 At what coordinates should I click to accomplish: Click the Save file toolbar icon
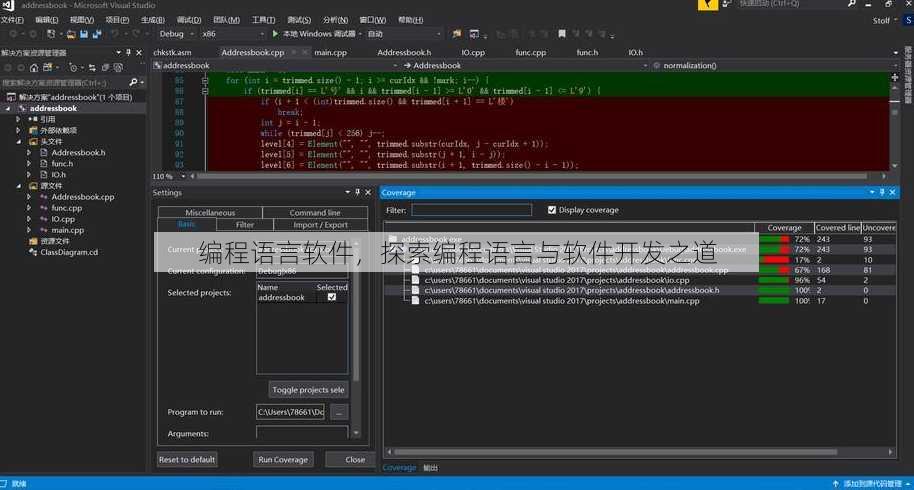[x=84, y=34]
